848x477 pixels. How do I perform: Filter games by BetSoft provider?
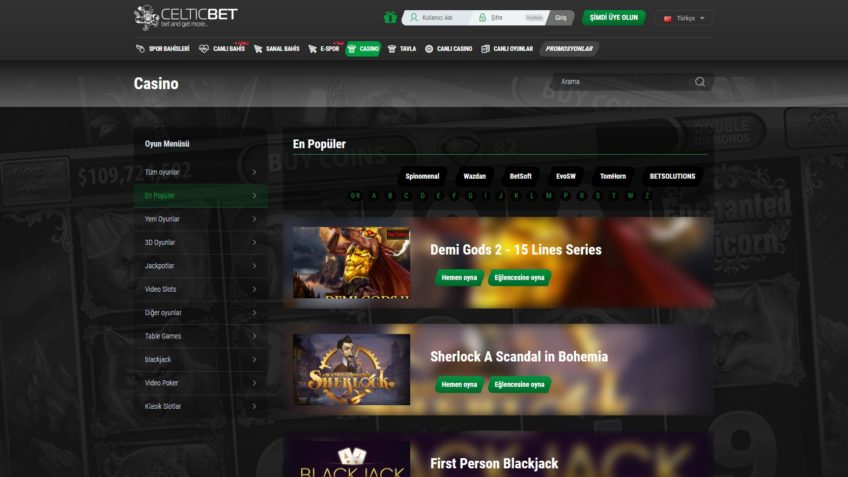coord(520,176)
